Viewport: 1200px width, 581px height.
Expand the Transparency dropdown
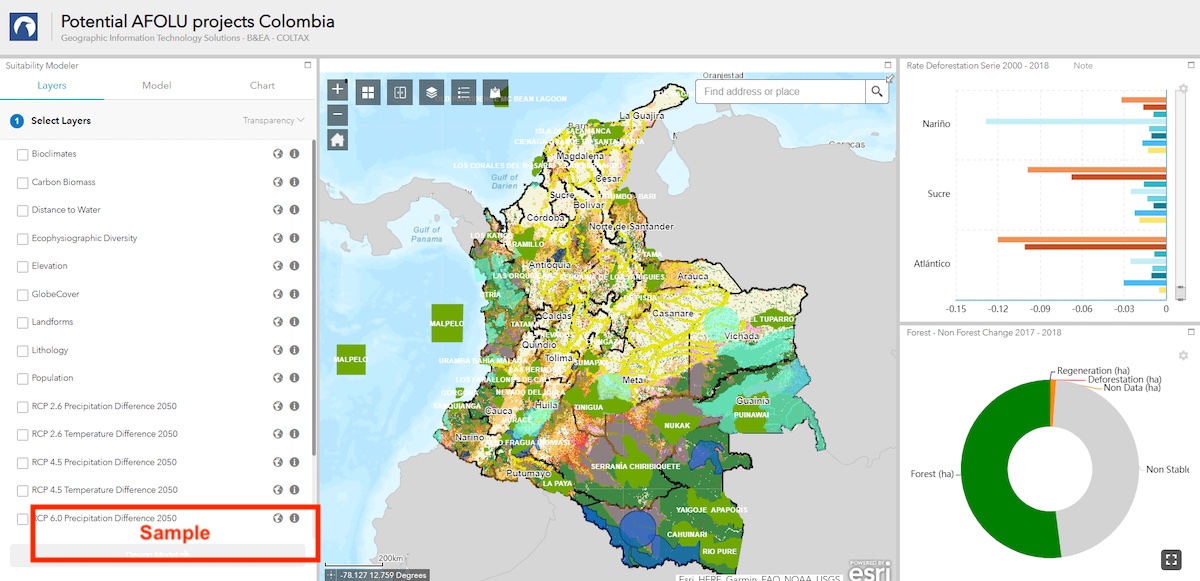273,120
